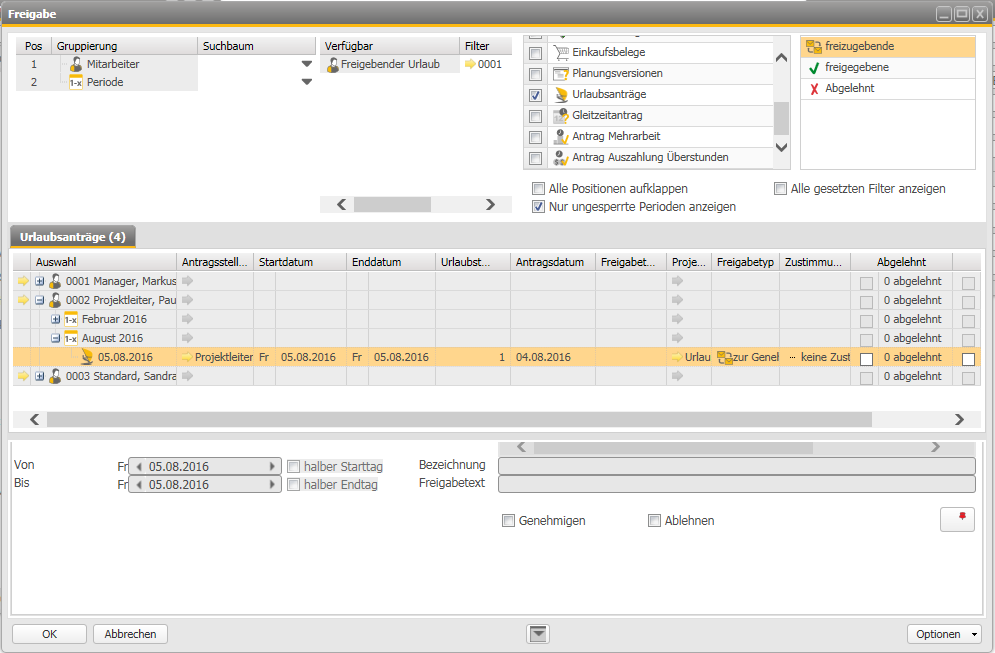Screen dimensions: 995x653
Task: Click the Abbrechen button
Action: click(129, 633)
